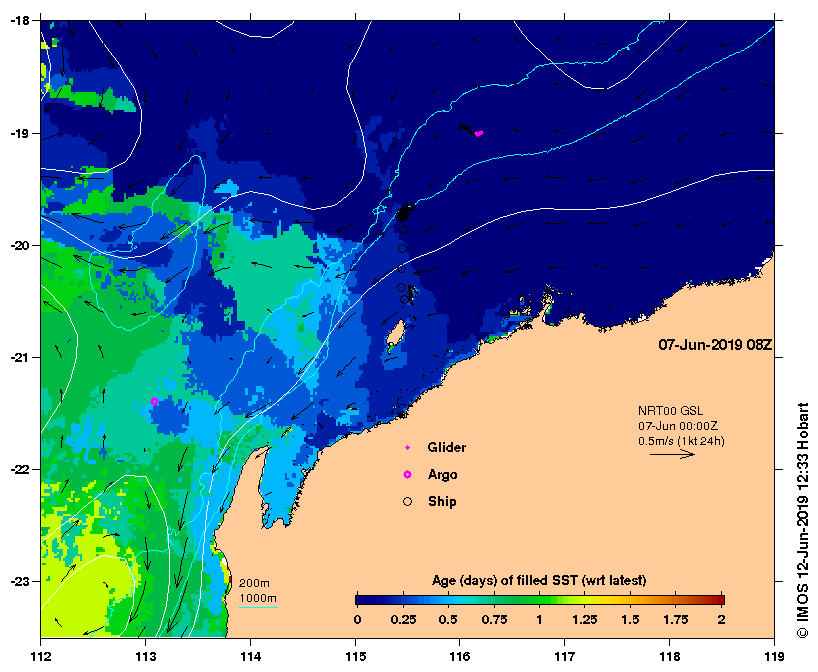Click the Glider legend symbol
The image size is (818, 672).
click(407, 448)
